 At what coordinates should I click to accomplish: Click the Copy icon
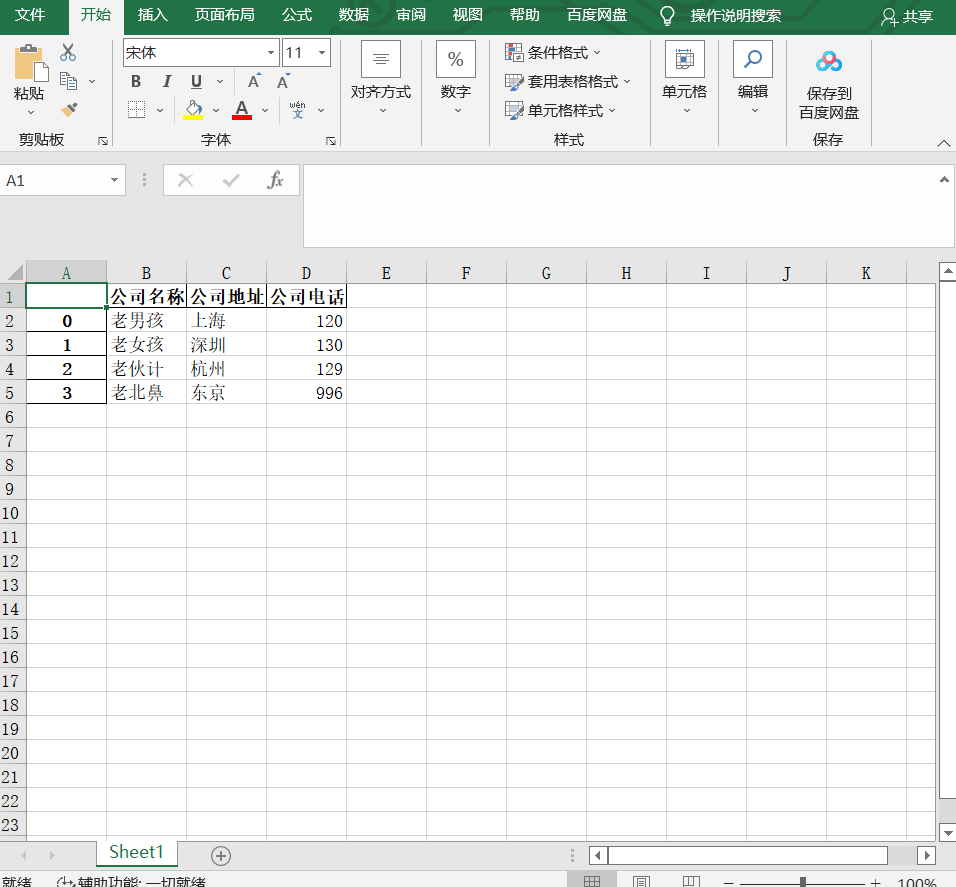pyautogui.click(x=68, y=80)
